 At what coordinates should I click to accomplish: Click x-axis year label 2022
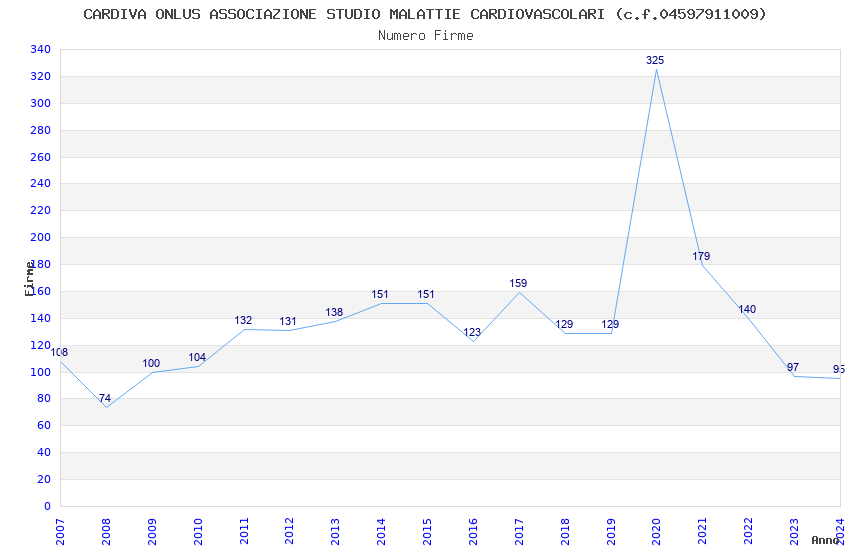[749, 531]
